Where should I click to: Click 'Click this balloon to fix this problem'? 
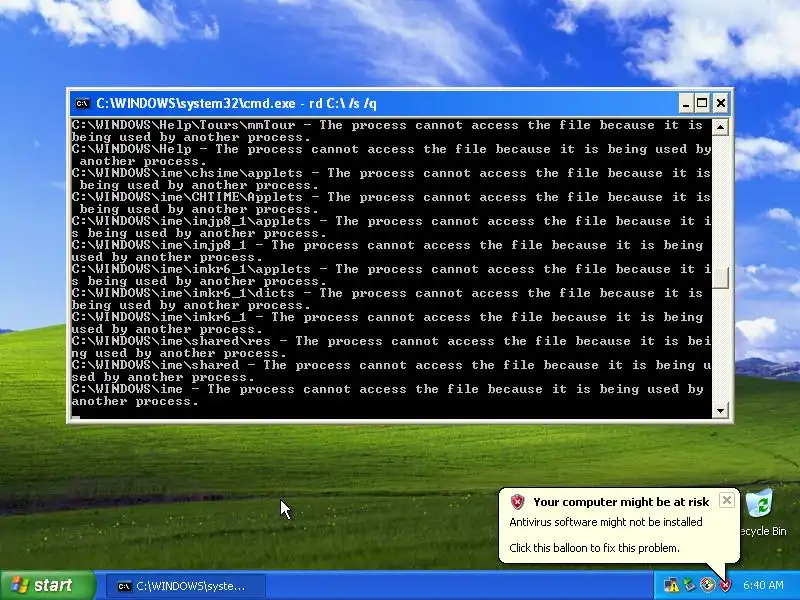pos(594,548)
